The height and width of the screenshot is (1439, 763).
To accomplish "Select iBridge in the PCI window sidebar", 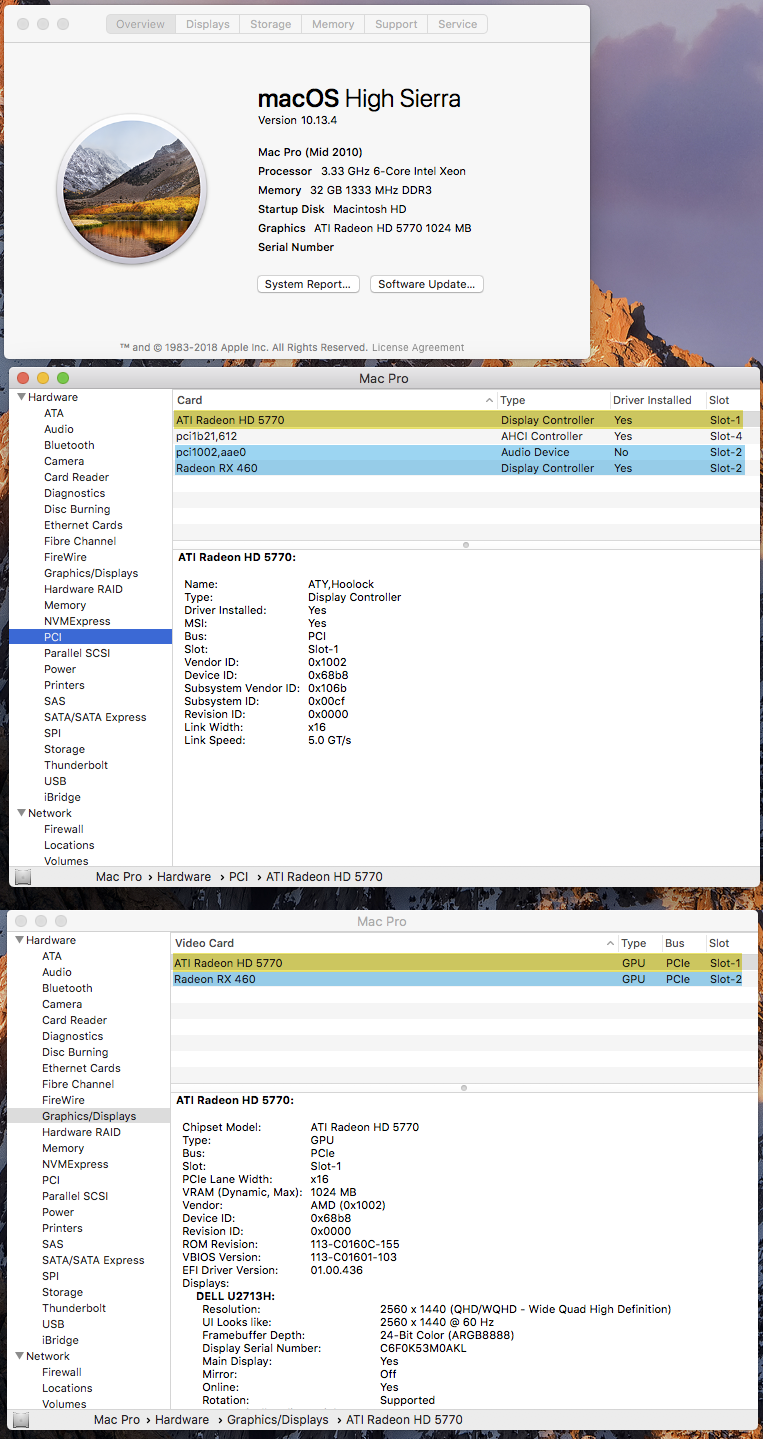I will pyautogui.click(x=62, y=797).
